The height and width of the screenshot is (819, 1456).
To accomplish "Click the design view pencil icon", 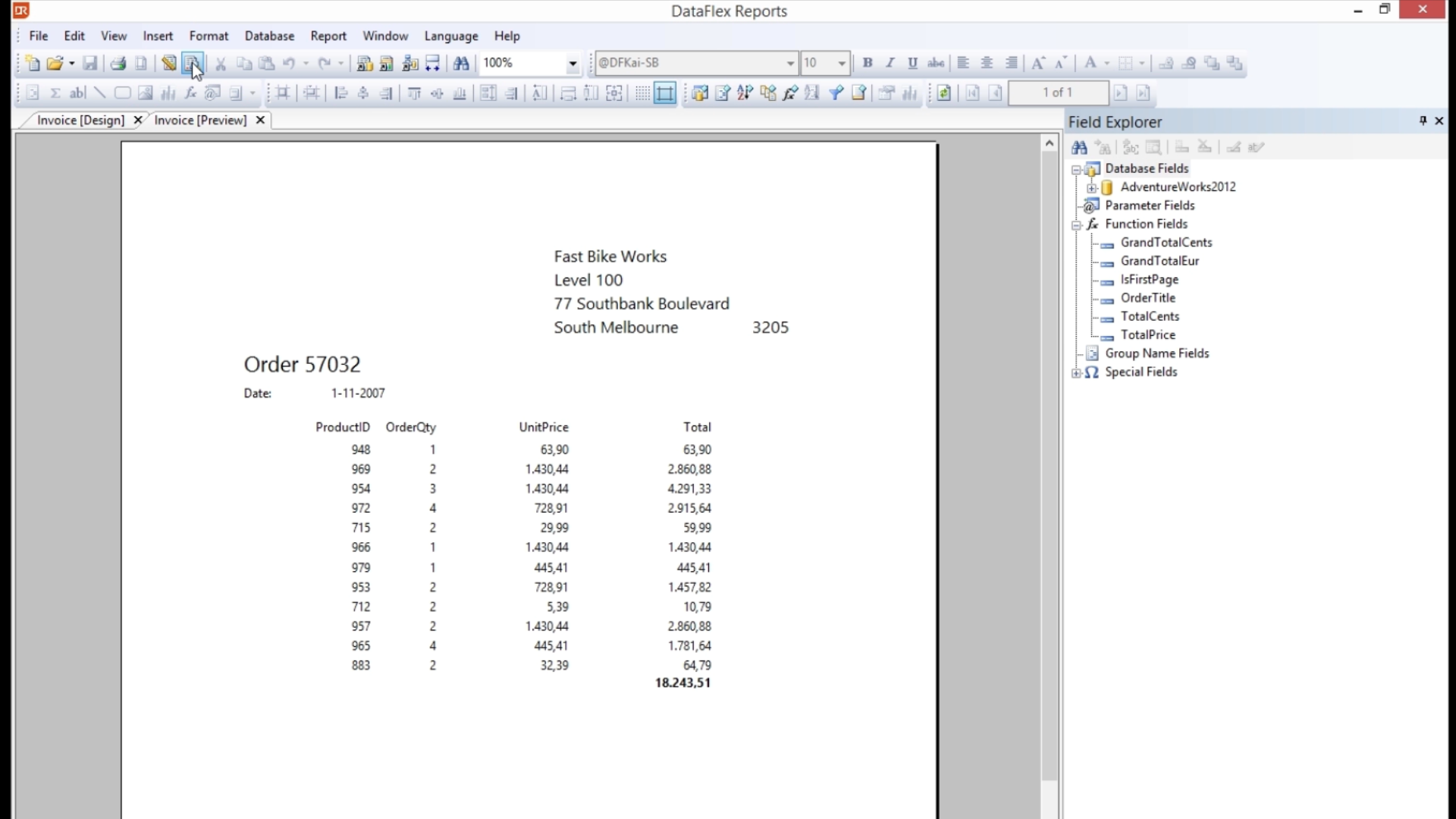I will click(168, 64).
